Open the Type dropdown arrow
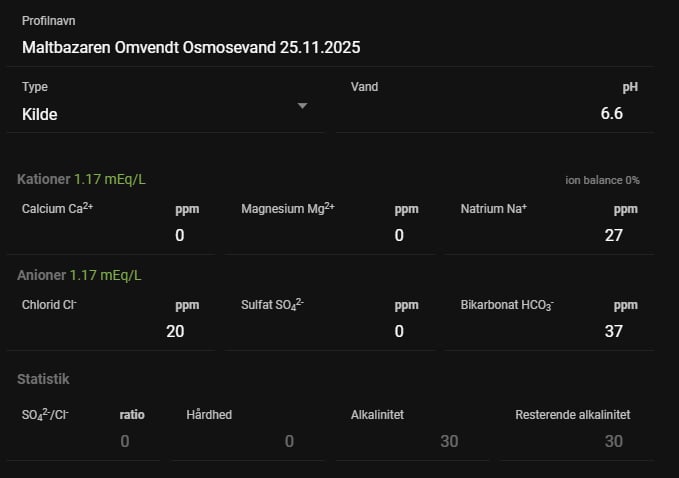Image resolution: width=679 pixels, height=478 pixels. coord(302,106)
